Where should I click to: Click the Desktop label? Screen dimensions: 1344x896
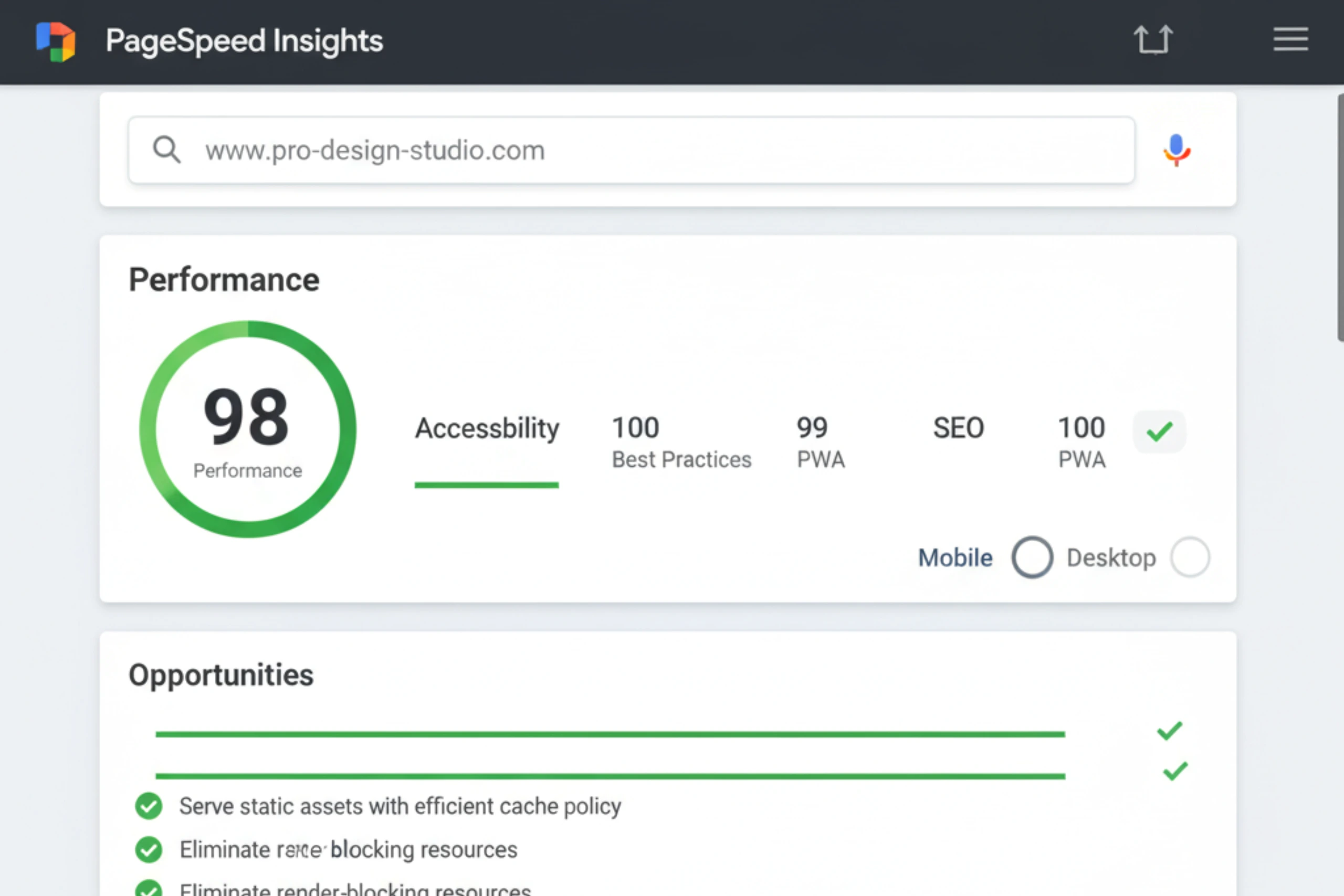pyautogui.click(x=1111, y=558)
